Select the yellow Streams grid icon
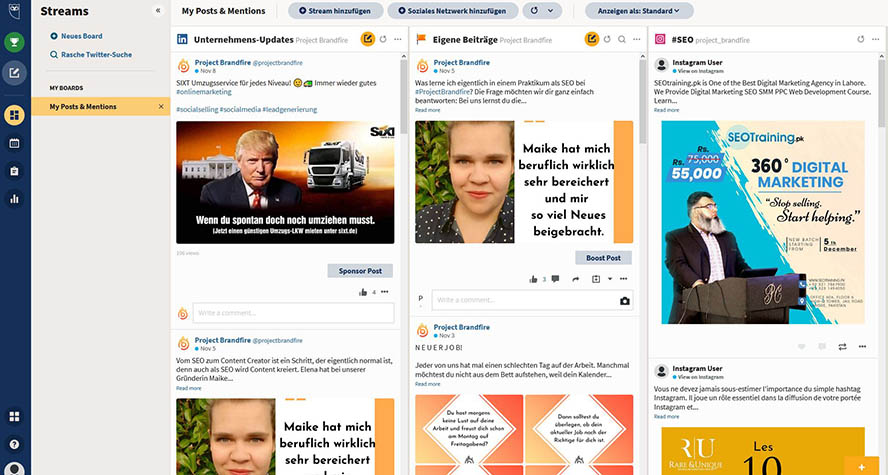Image resolution: width=888 pixels, height=475 pixels. pos(15,115)
